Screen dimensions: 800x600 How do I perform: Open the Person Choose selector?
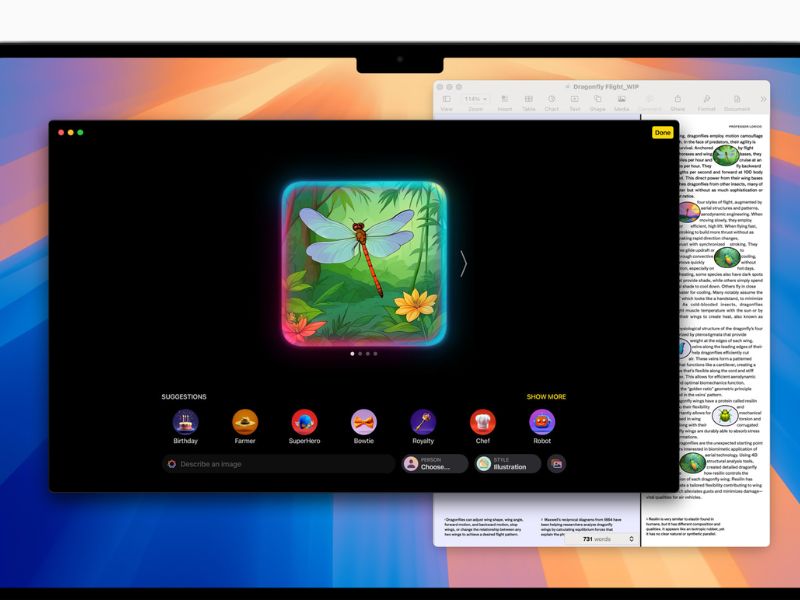(x=435, y=464)
